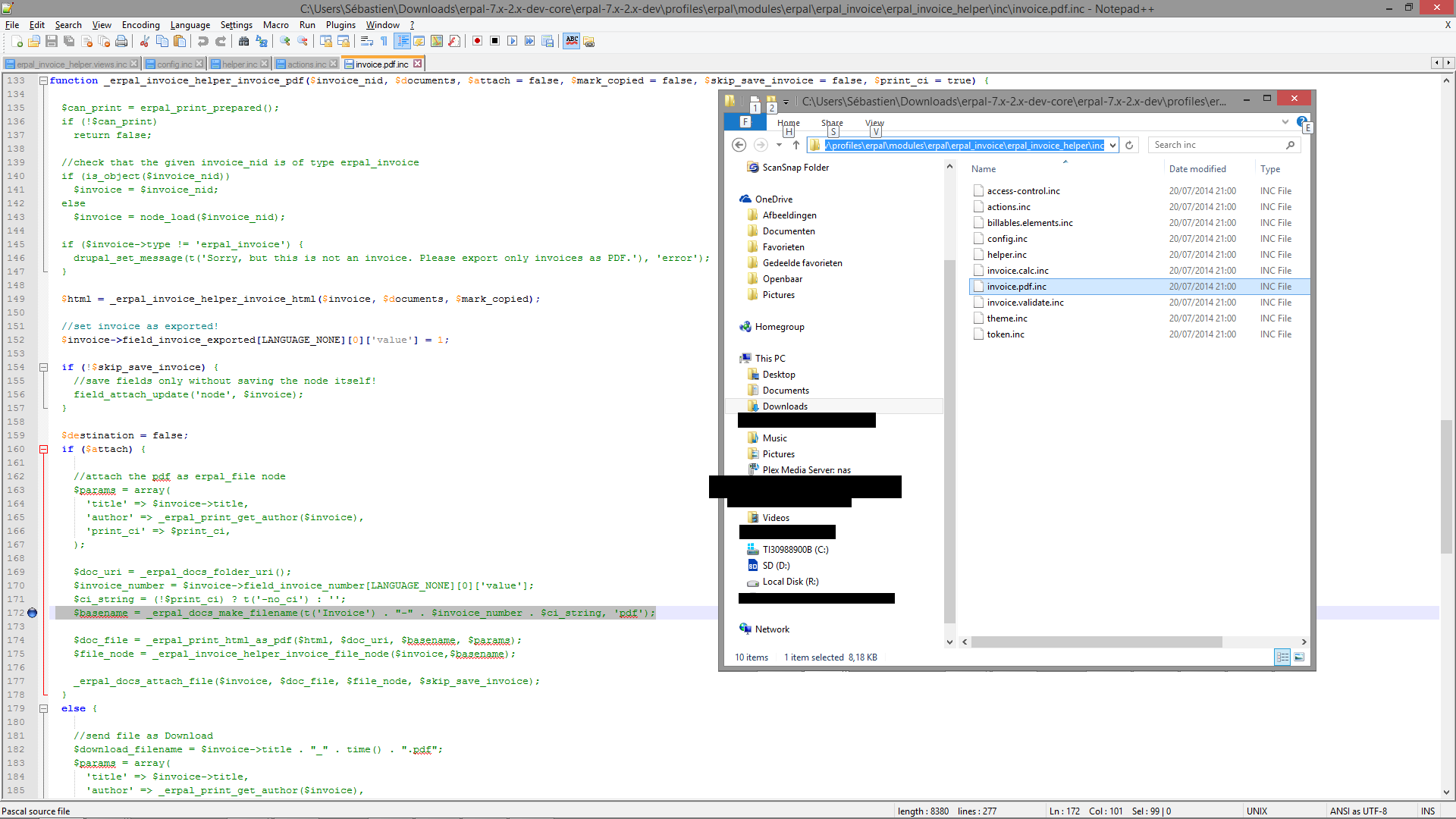Open the Encoding menu
The image size is (1456, 819).
(x=141, y=25)
